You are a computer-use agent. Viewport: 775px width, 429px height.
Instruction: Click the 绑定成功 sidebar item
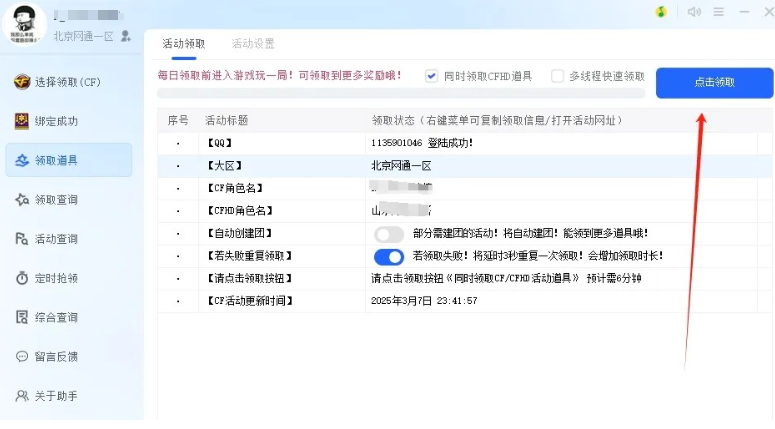56,121
